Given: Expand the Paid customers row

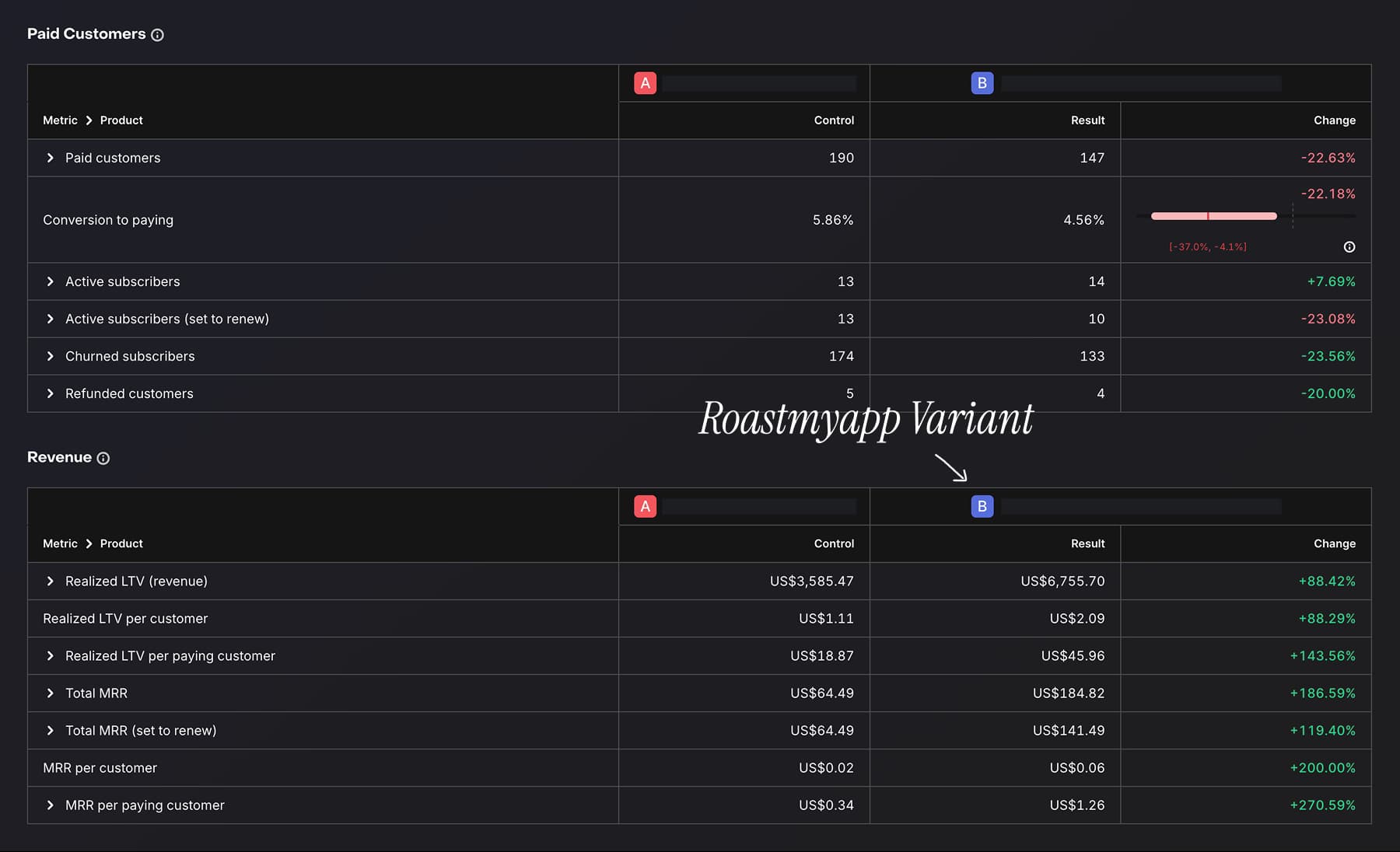Looking at the screenshot, I should click(51, 158).
